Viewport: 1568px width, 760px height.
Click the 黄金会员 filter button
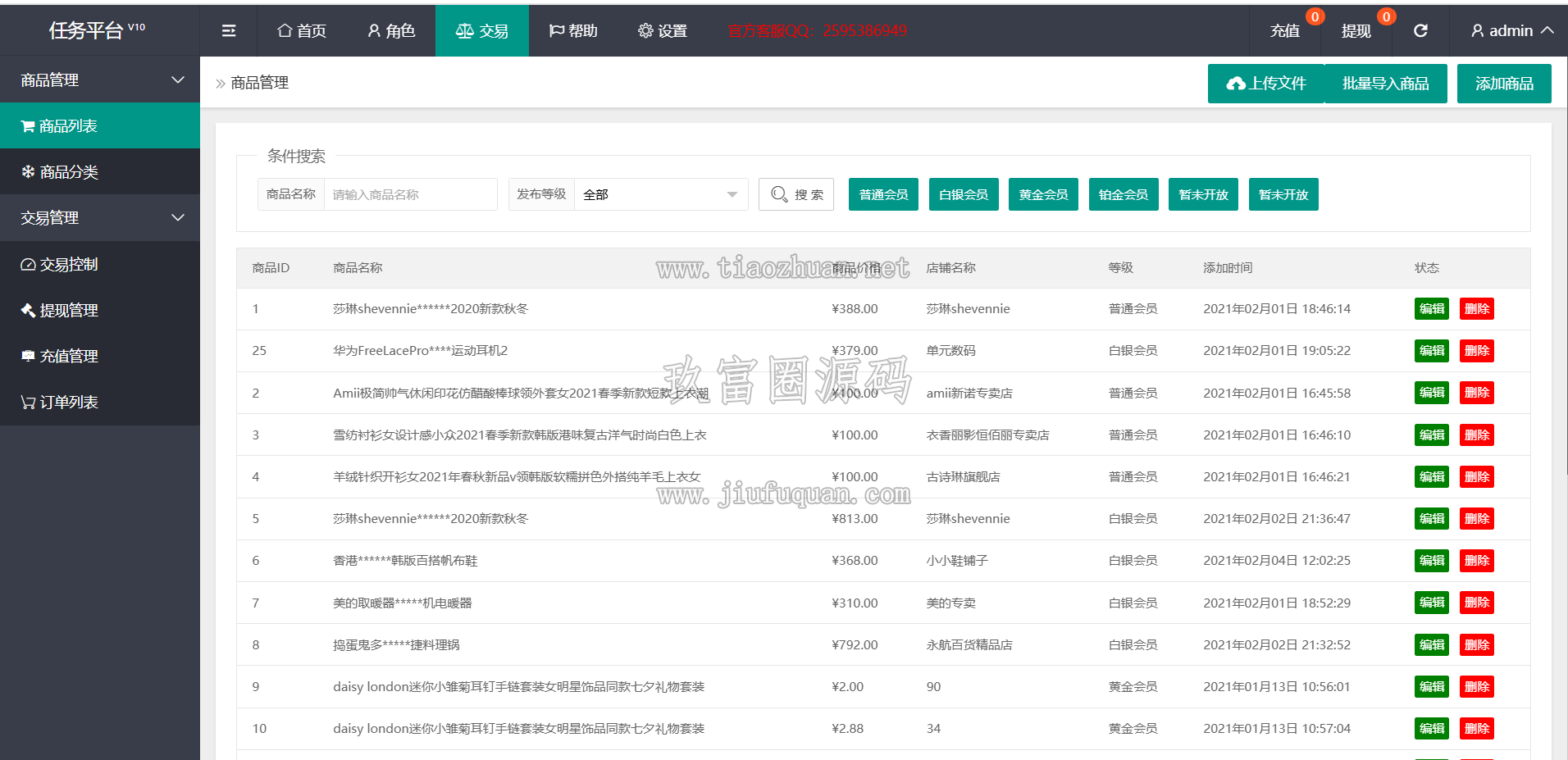tap(1043, 194)
